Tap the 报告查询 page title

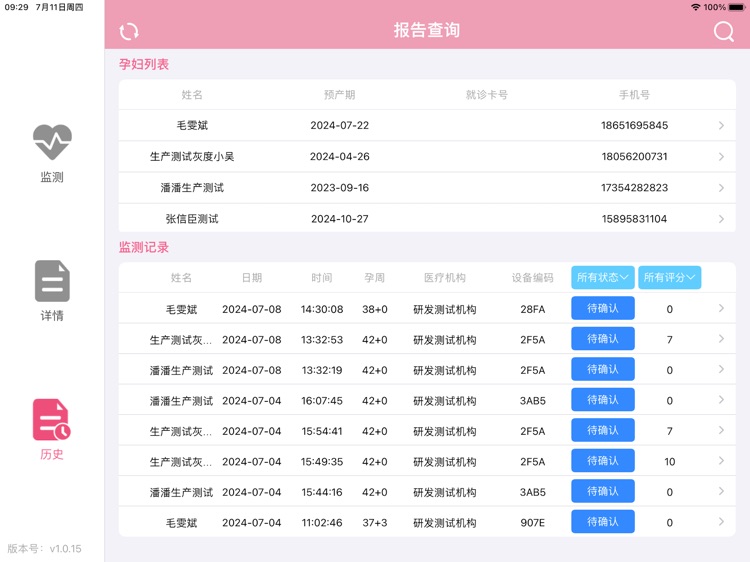pyautogui.click(x=427, y=30)
